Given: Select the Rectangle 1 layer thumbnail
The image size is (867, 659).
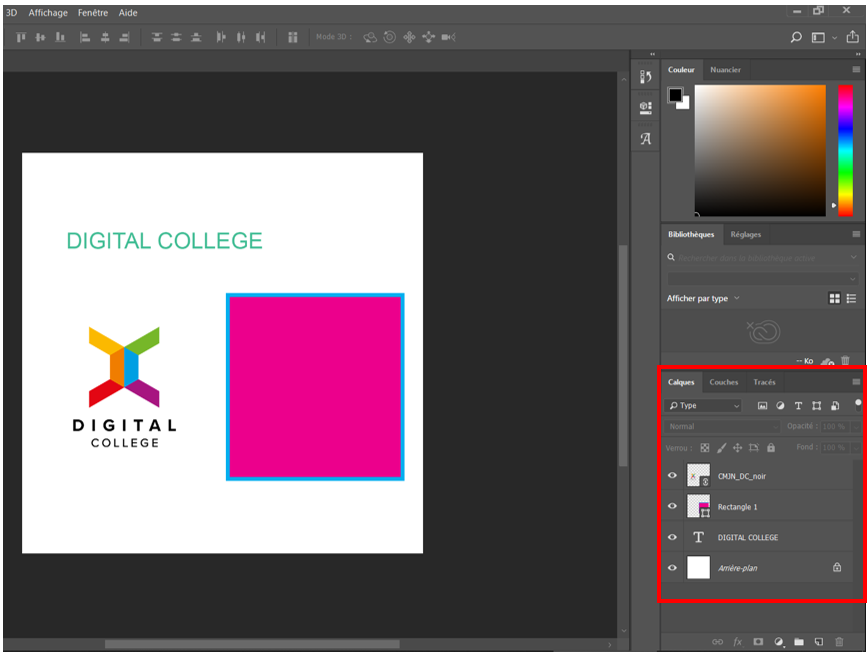Looking at the screenshot, I should 698,506.
